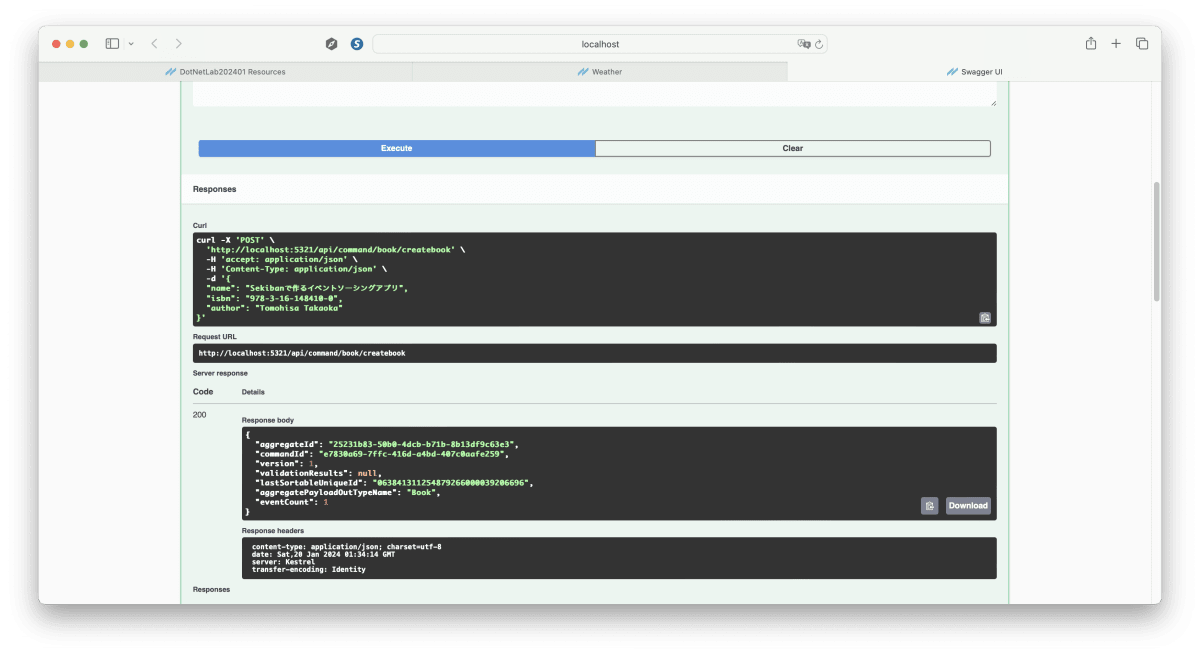Click the server: Kestrel header line

click(283, 562)
